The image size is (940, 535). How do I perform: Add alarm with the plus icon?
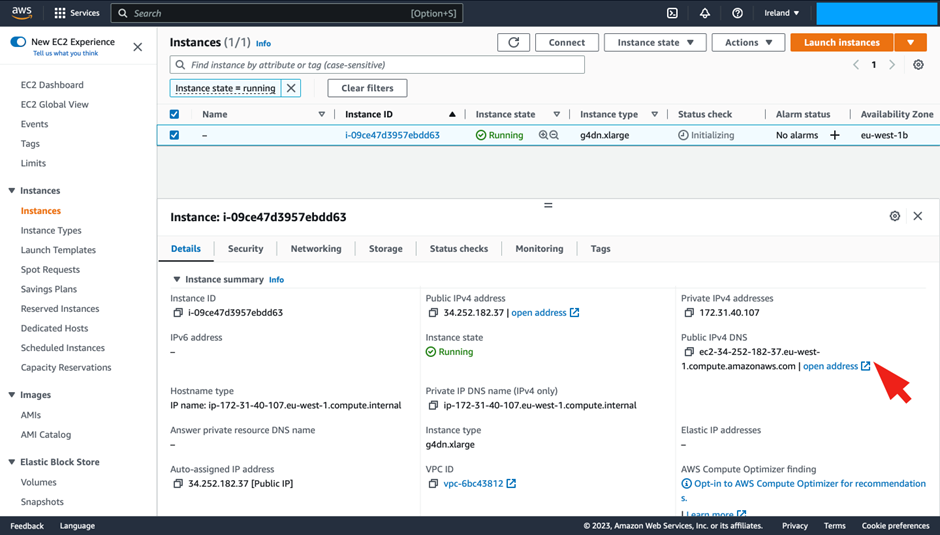pos(834,135)
